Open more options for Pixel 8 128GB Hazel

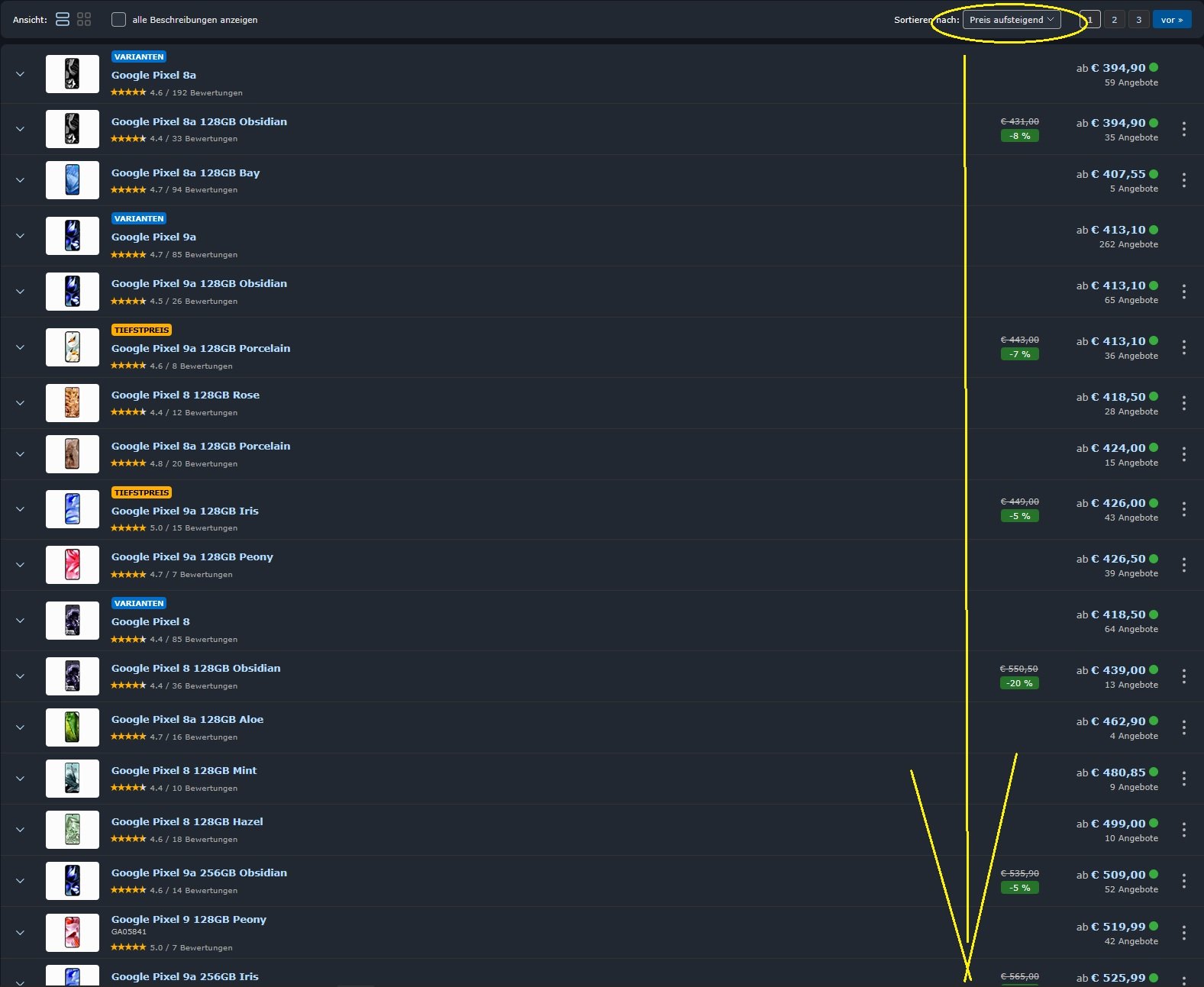1184,830
